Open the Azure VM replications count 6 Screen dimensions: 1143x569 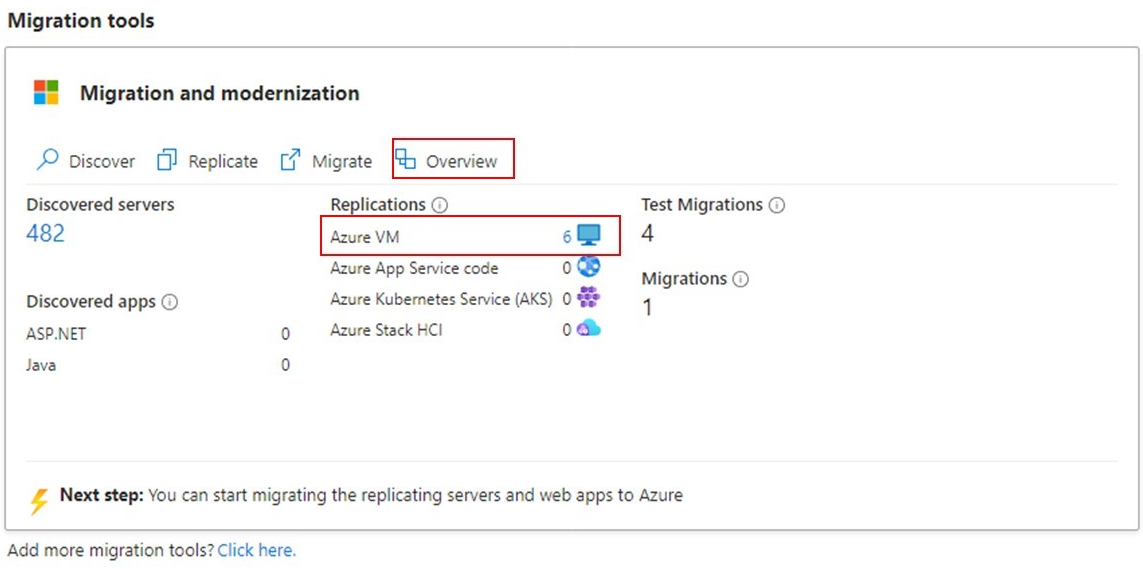567,237
